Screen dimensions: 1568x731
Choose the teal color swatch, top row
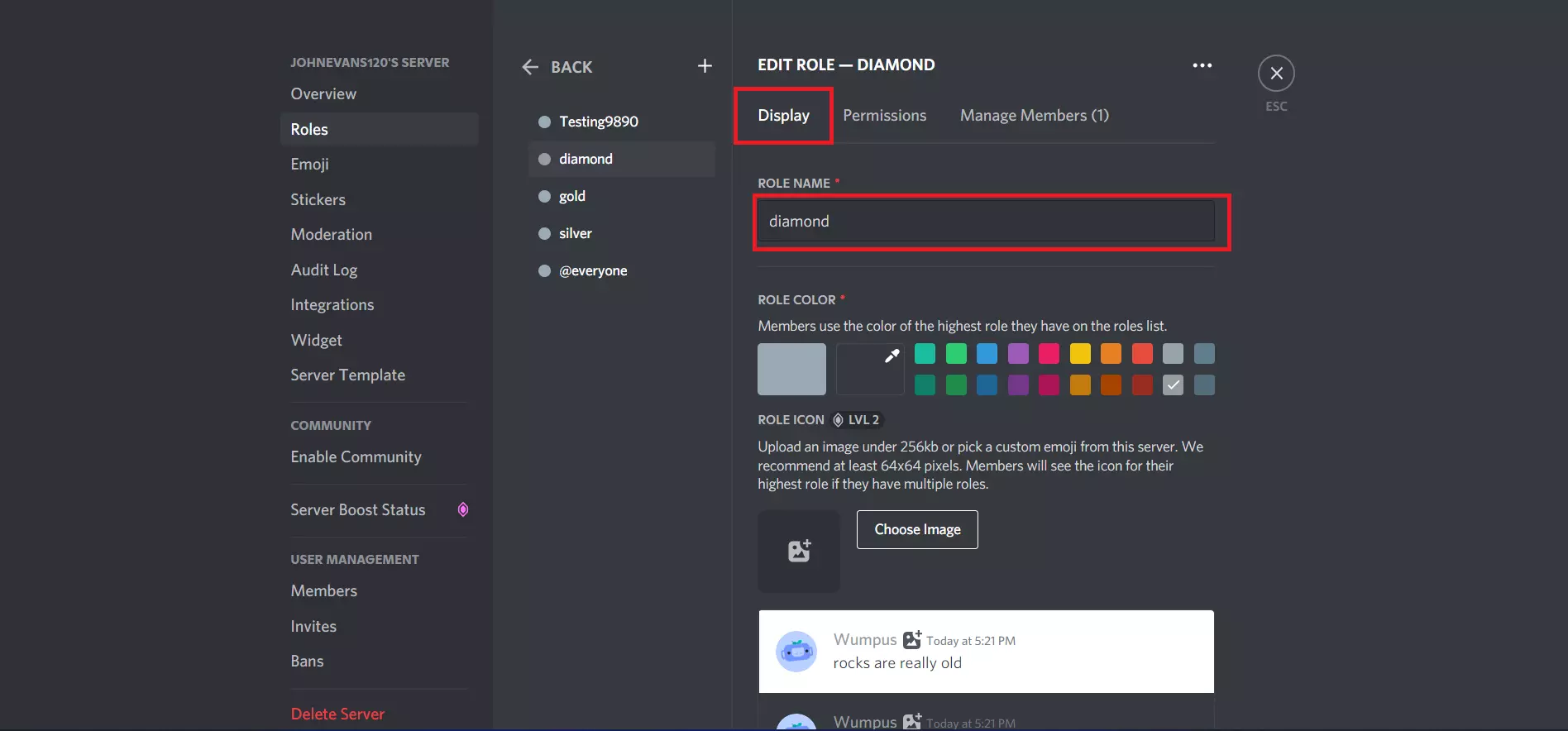pos(925,354)
